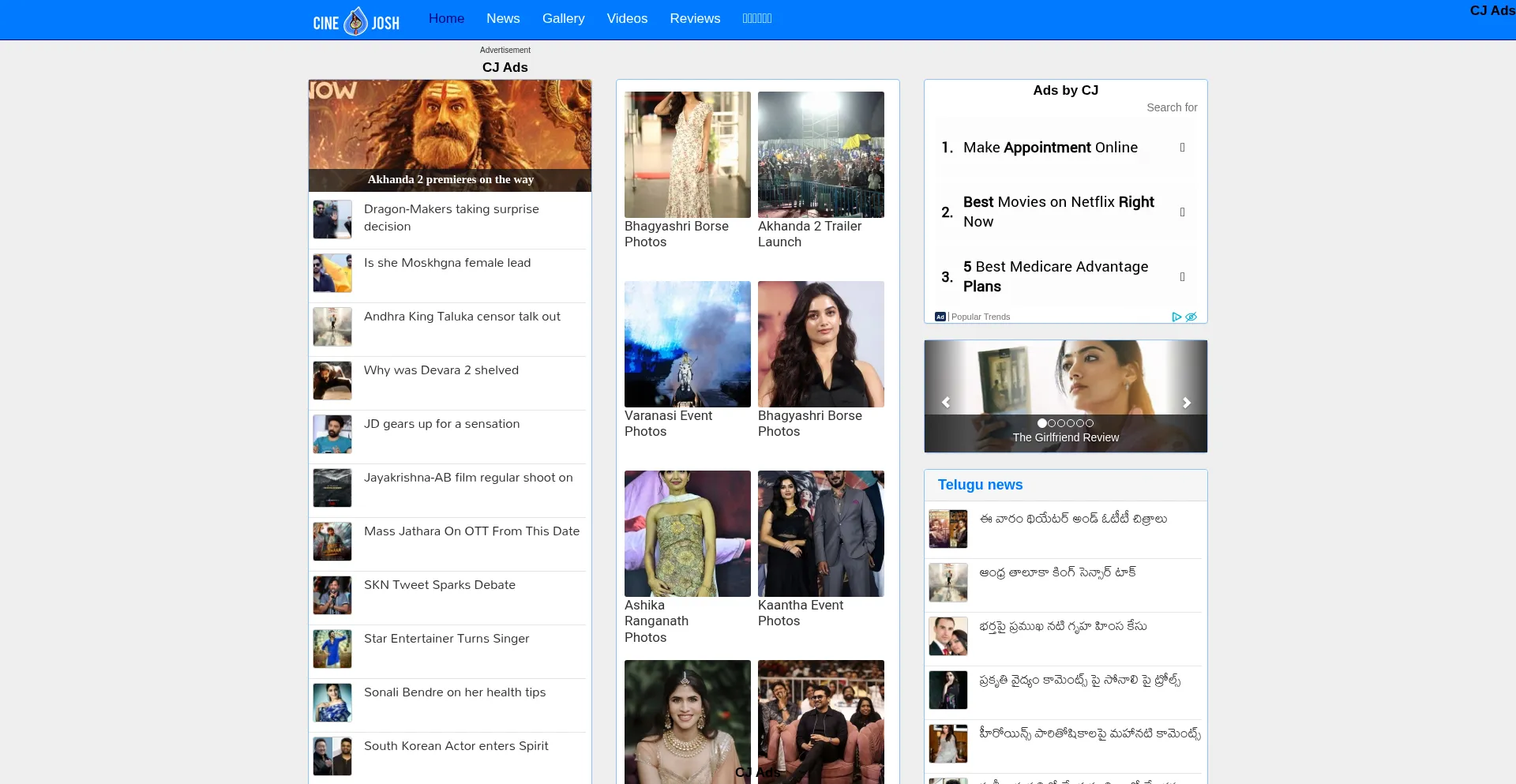Expand Best Movies on Netflix ad arrow
The image size is (1516, 784).
click(1182, 212)
